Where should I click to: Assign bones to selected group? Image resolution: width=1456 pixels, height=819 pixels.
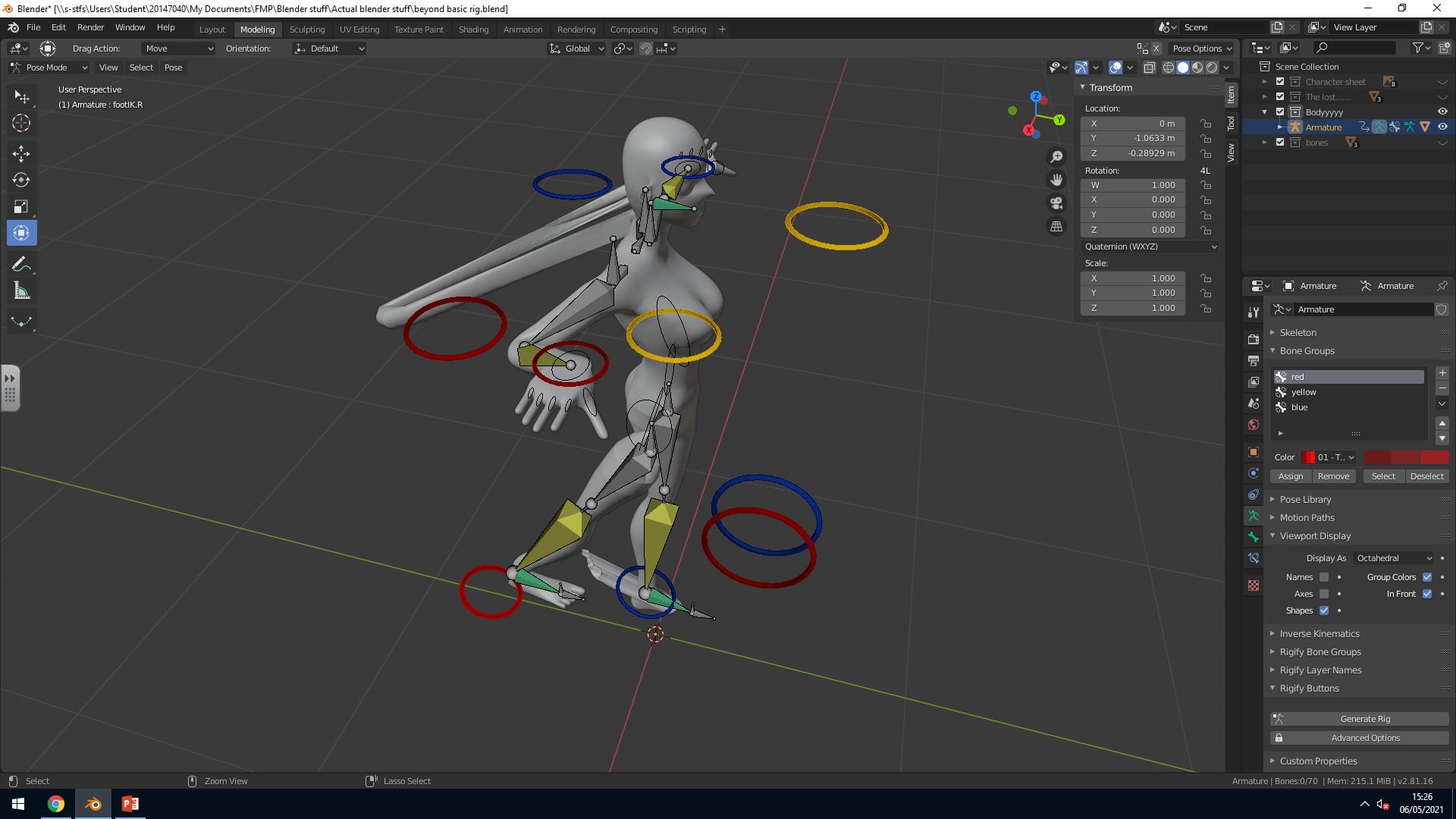click(1291, 476)
